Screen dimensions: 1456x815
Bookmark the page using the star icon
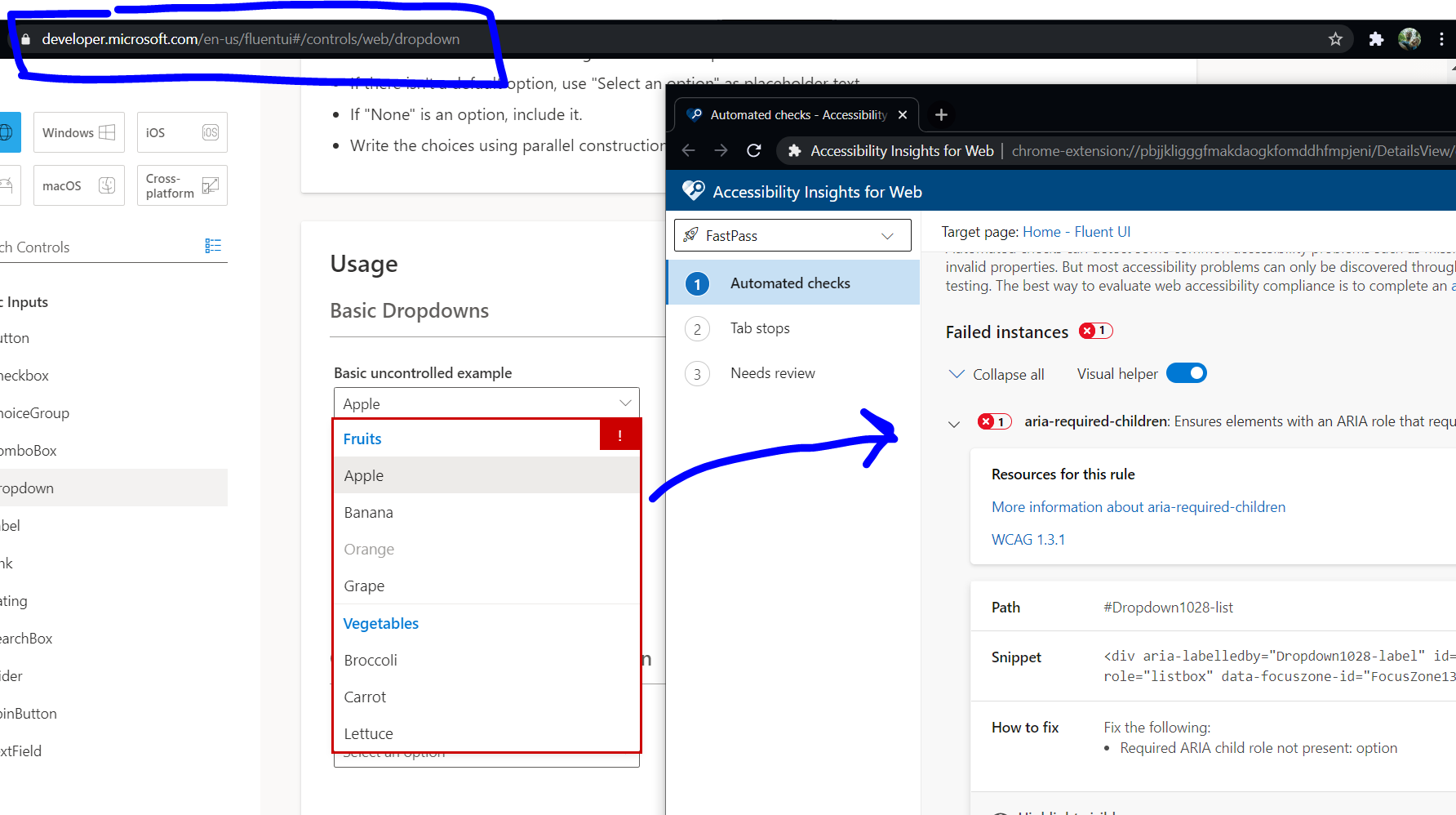(1335, 38)
